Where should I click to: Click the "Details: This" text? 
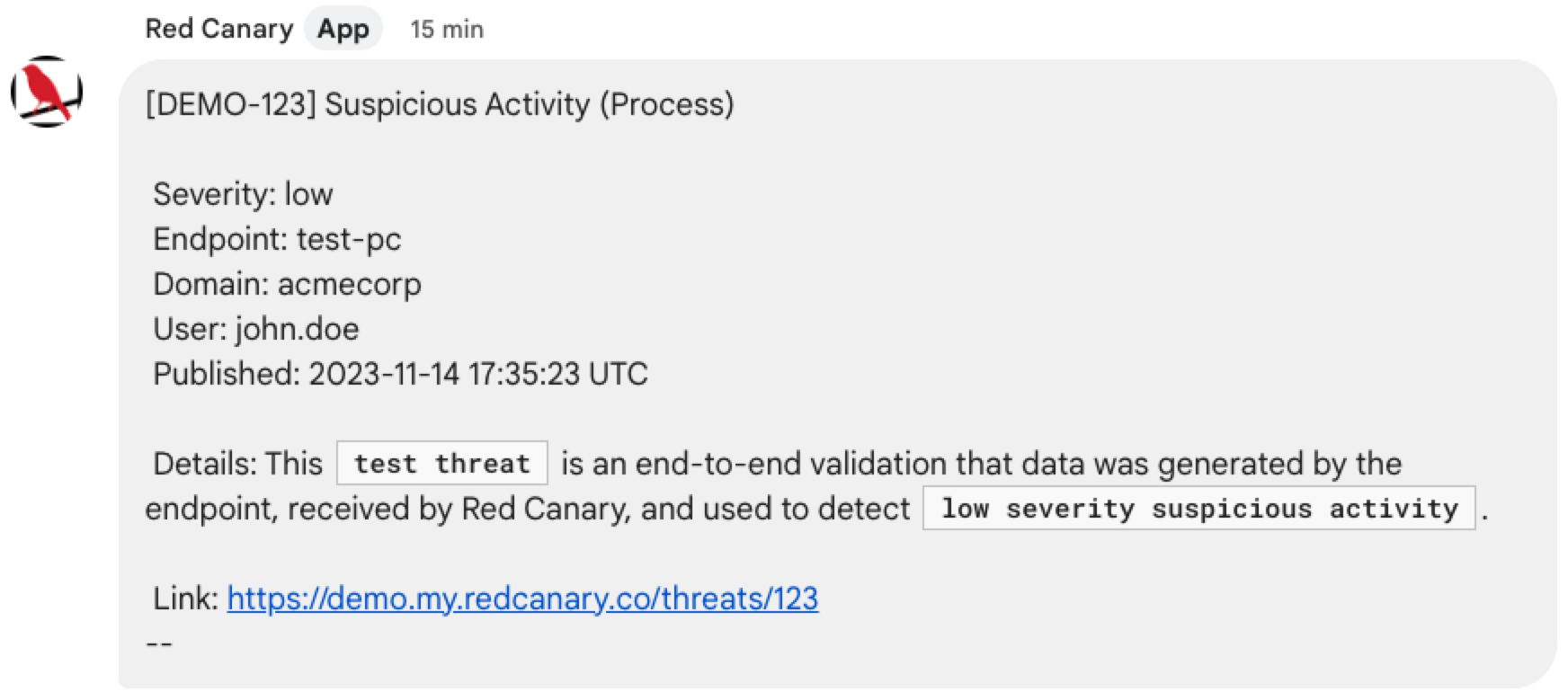coord(237,464)
